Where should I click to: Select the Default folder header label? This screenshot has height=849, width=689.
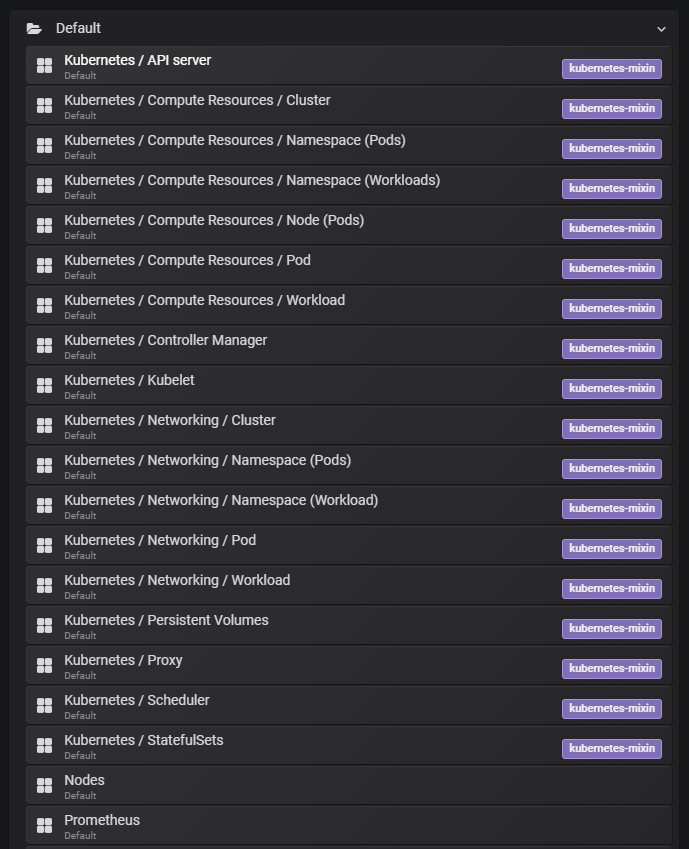[x=78, y=29]
